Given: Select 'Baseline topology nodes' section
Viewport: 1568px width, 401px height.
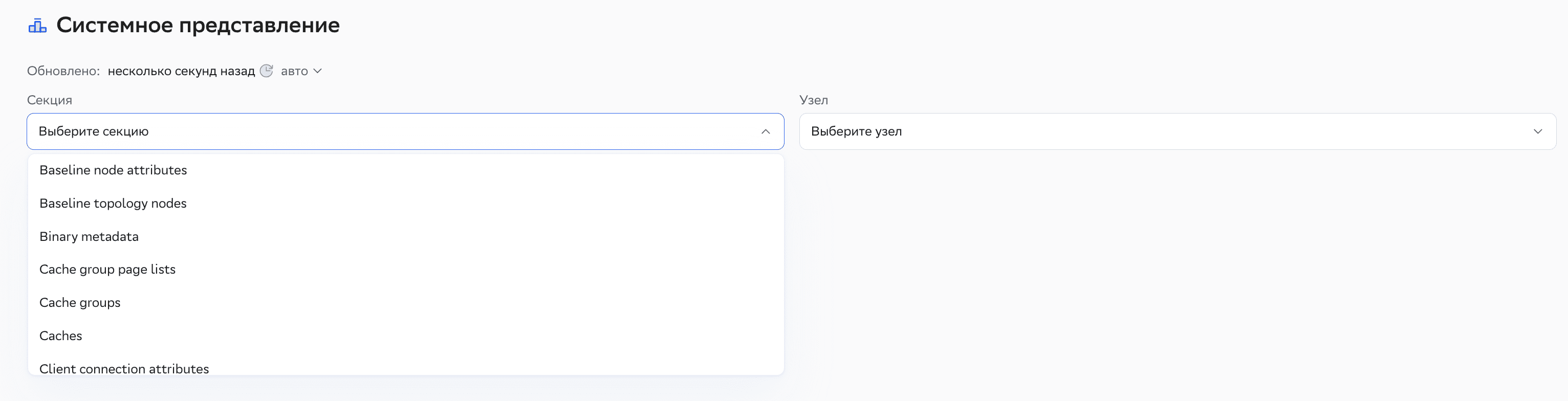Looking at the screenshot, I should tap(113, 203).
